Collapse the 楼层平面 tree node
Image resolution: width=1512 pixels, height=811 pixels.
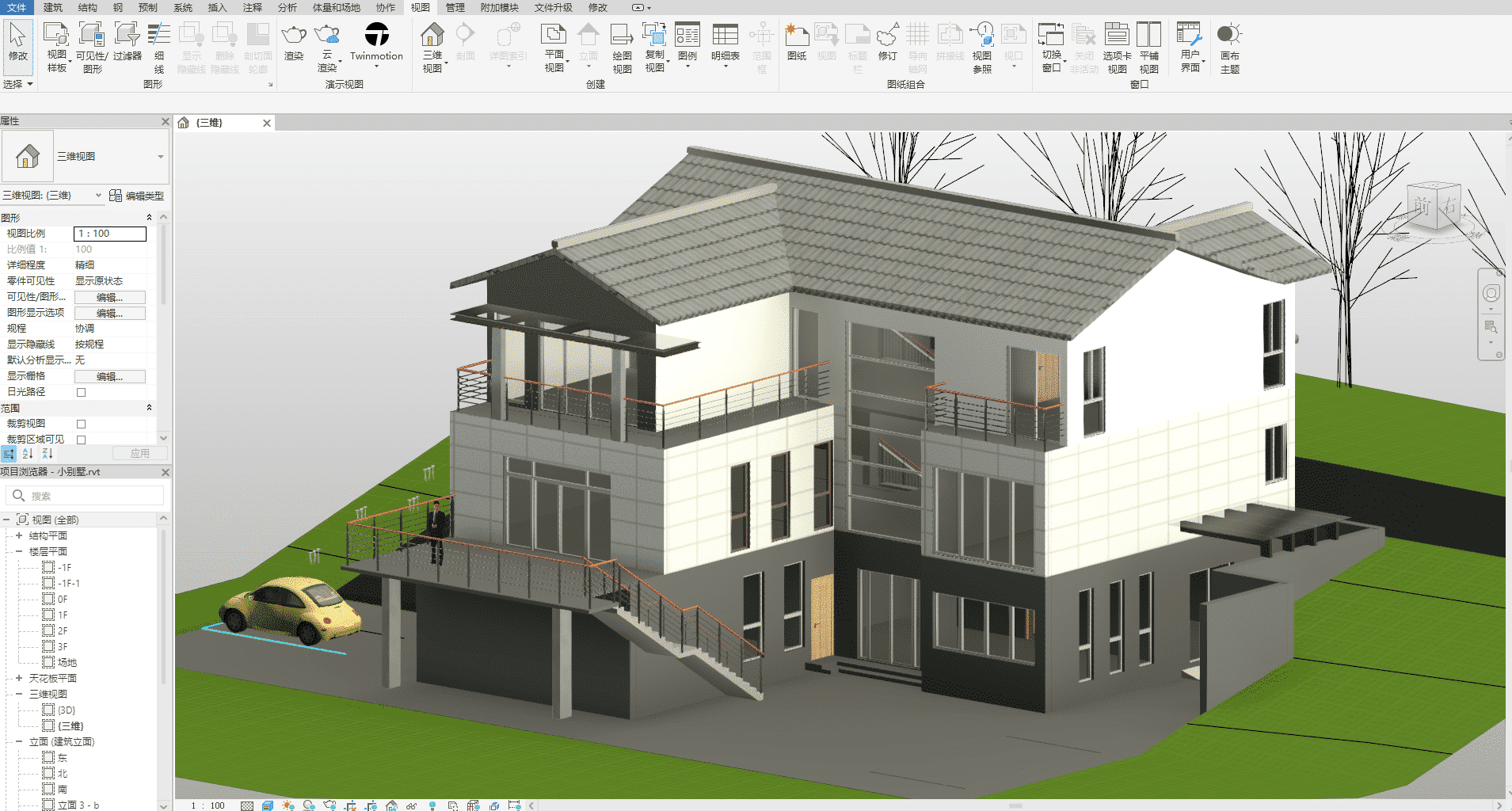(19, 551)
